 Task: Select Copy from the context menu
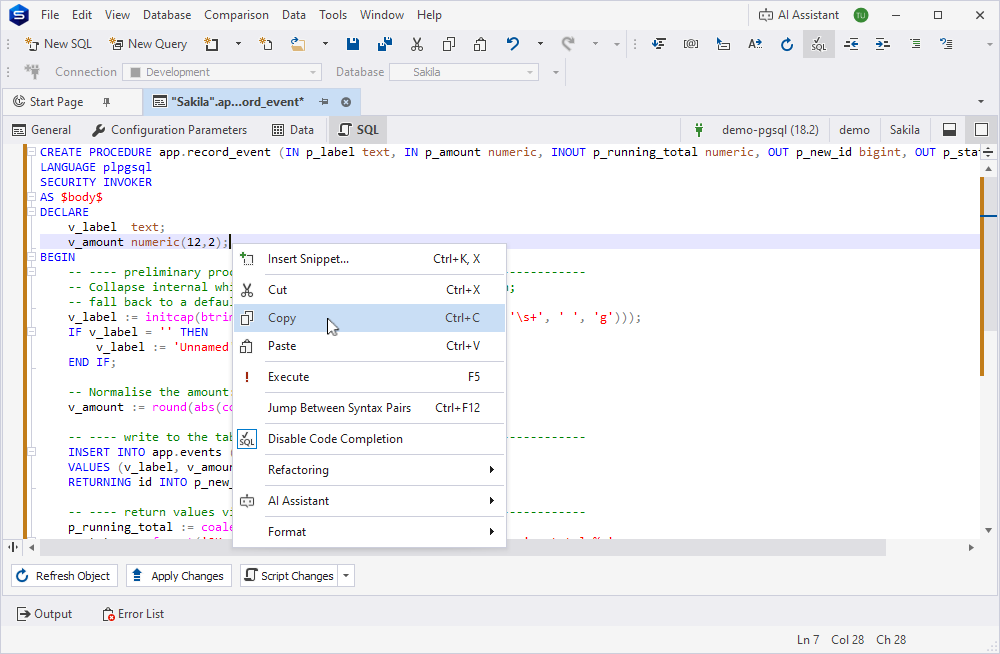(x=369, y=318)
